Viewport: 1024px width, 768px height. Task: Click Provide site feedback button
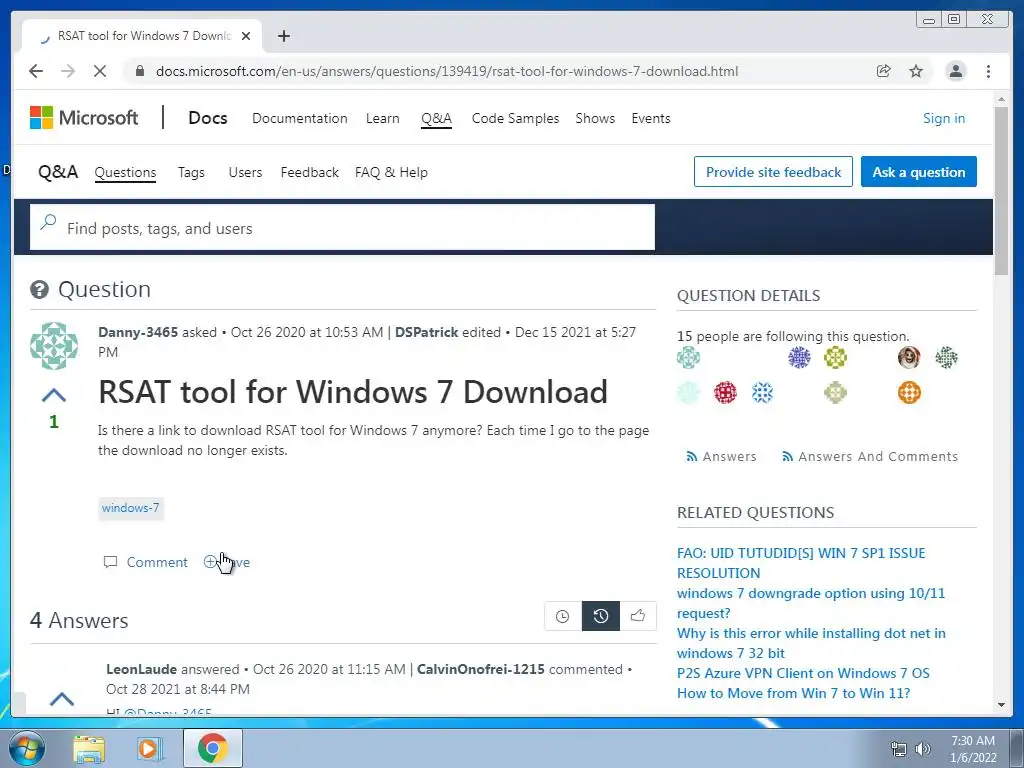pos(773,172)
